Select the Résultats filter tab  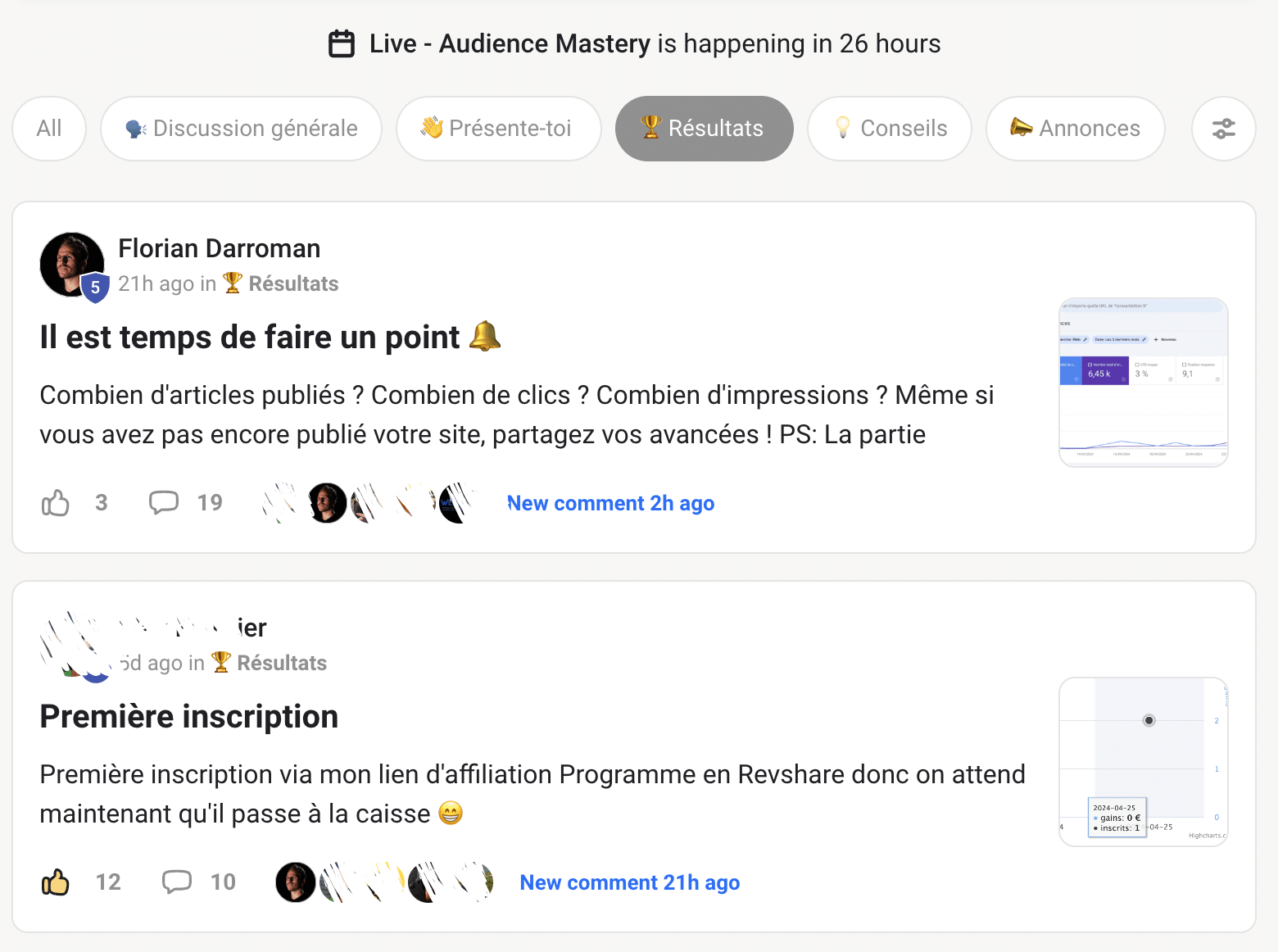click(705, 129)
